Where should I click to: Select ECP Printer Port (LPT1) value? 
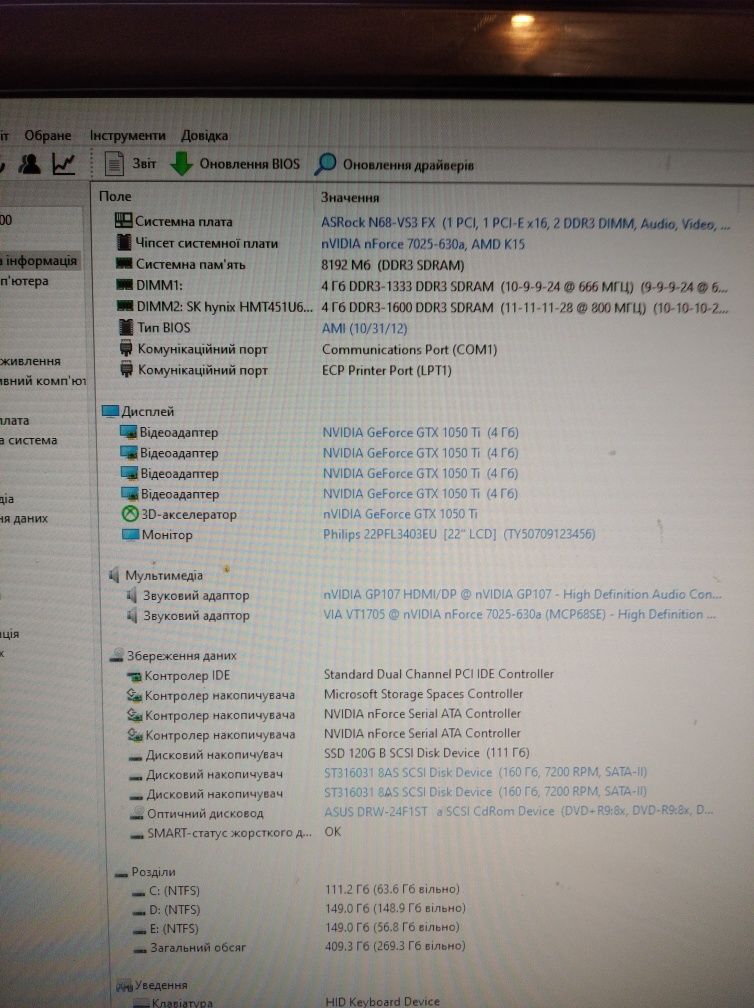(x=387, y=370)
